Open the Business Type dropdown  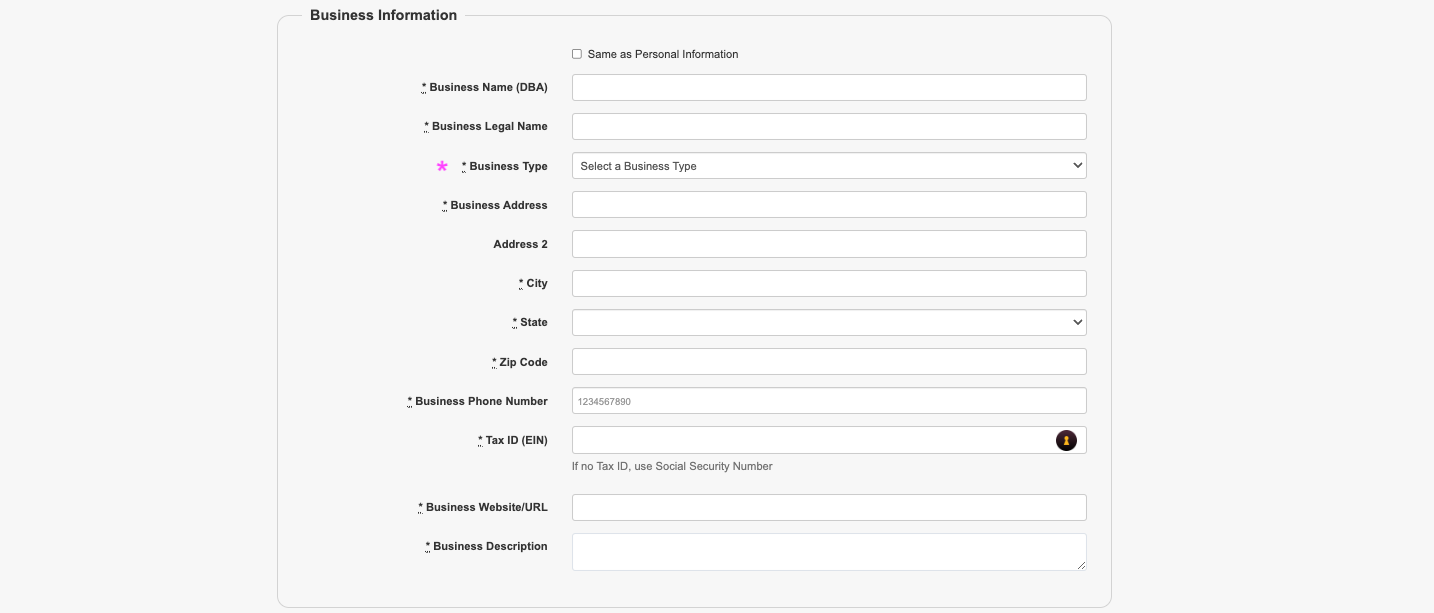[x=829, y=166]
